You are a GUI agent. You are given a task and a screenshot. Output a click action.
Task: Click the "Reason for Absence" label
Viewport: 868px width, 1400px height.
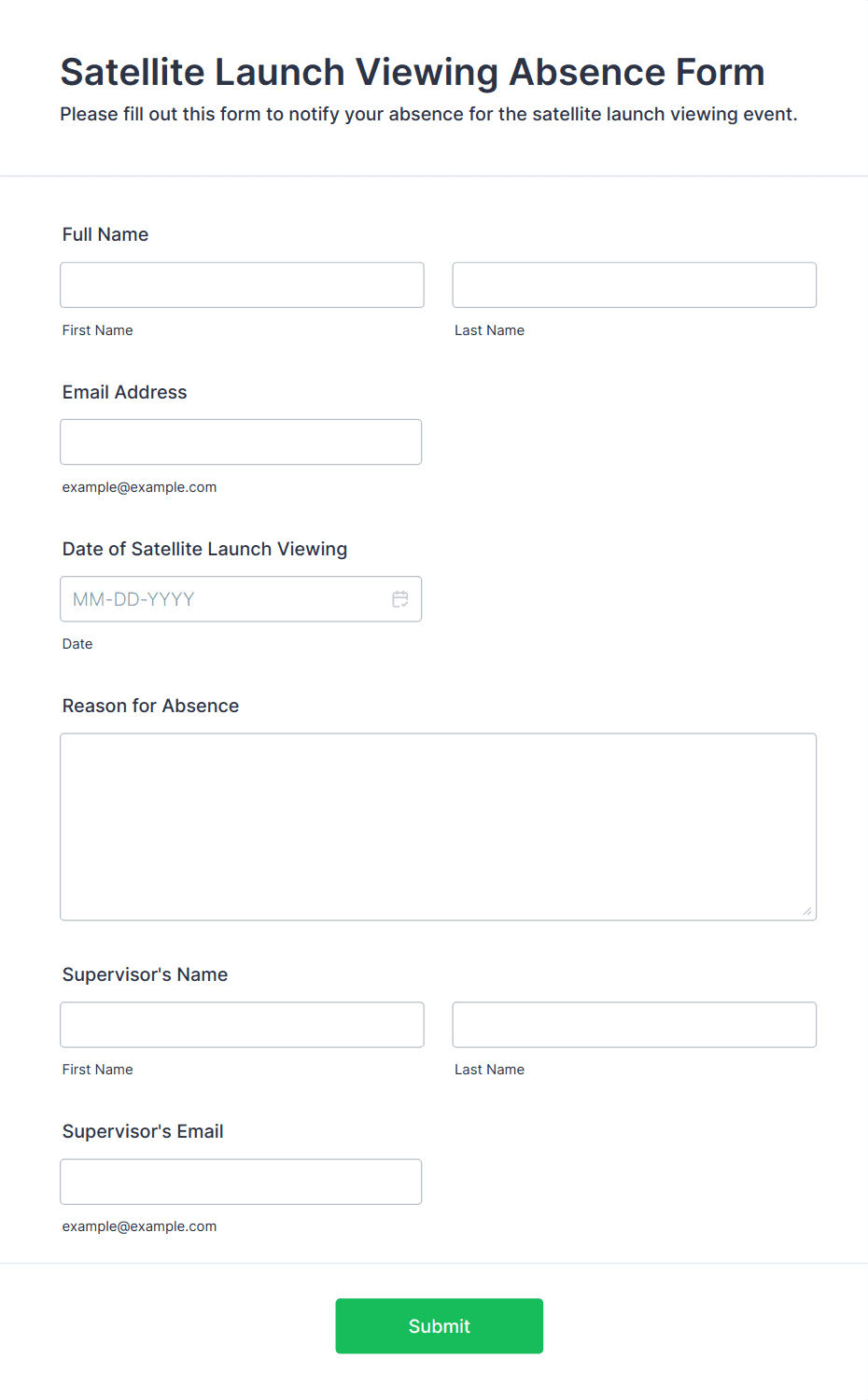[x=150, y=706]
